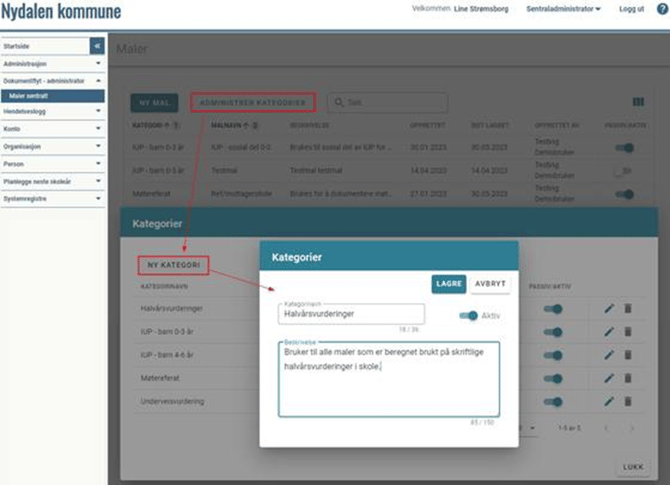Viewport: 670px width, 485px height.
Task: Toggle the passiv/aktiv switch for Underveisvurdering
Action: (552, 401)
